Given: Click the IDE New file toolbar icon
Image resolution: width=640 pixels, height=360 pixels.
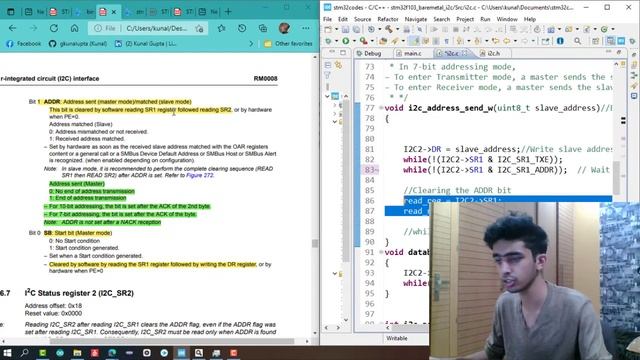Looking at the screenshot, I should (x=328, y=29).
